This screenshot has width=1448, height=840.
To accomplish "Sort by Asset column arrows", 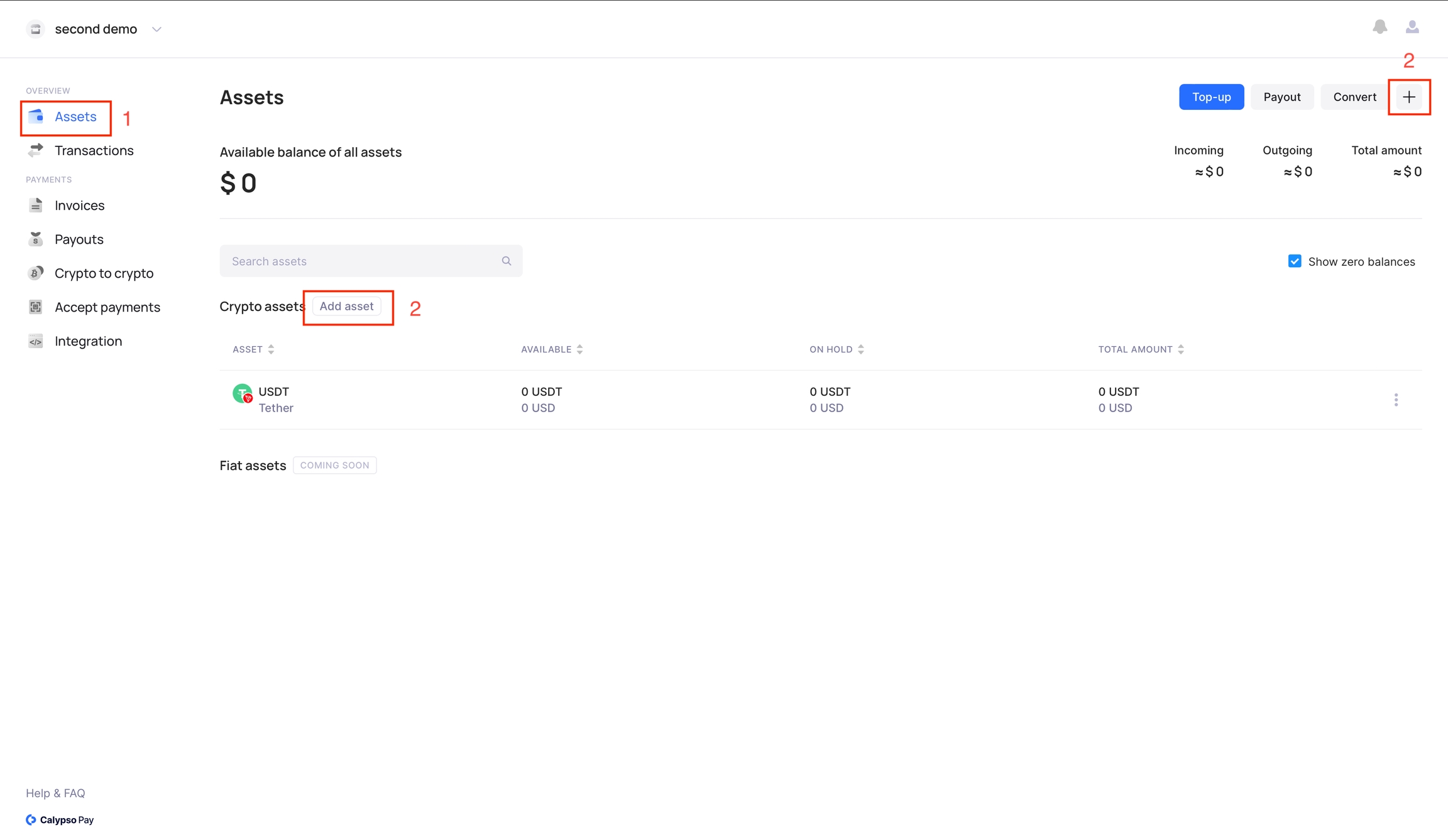I will (x=271, y=349).
